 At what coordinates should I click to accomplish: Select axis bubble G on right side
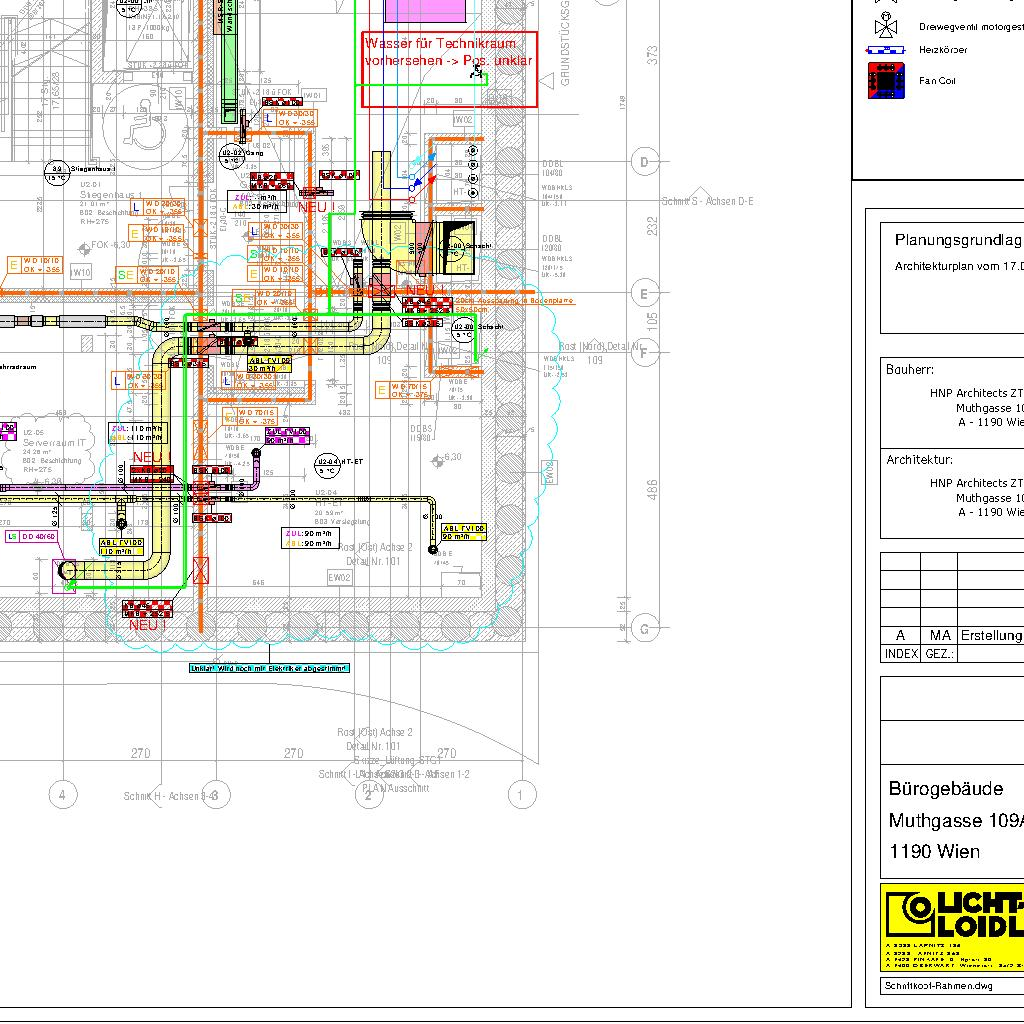tap(645, 628)
